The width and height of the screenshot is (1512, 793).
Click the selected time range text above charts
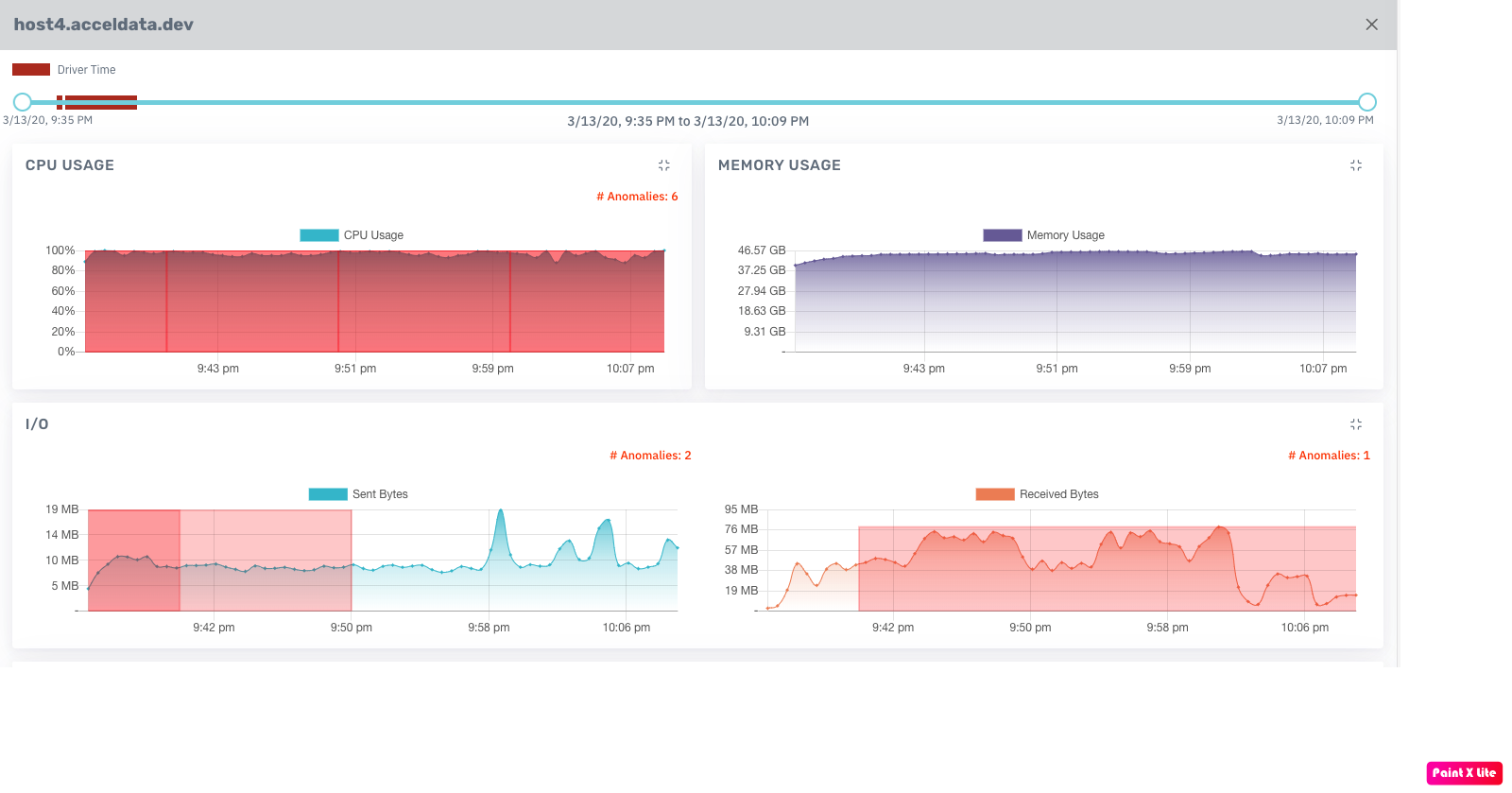(688, 121)
